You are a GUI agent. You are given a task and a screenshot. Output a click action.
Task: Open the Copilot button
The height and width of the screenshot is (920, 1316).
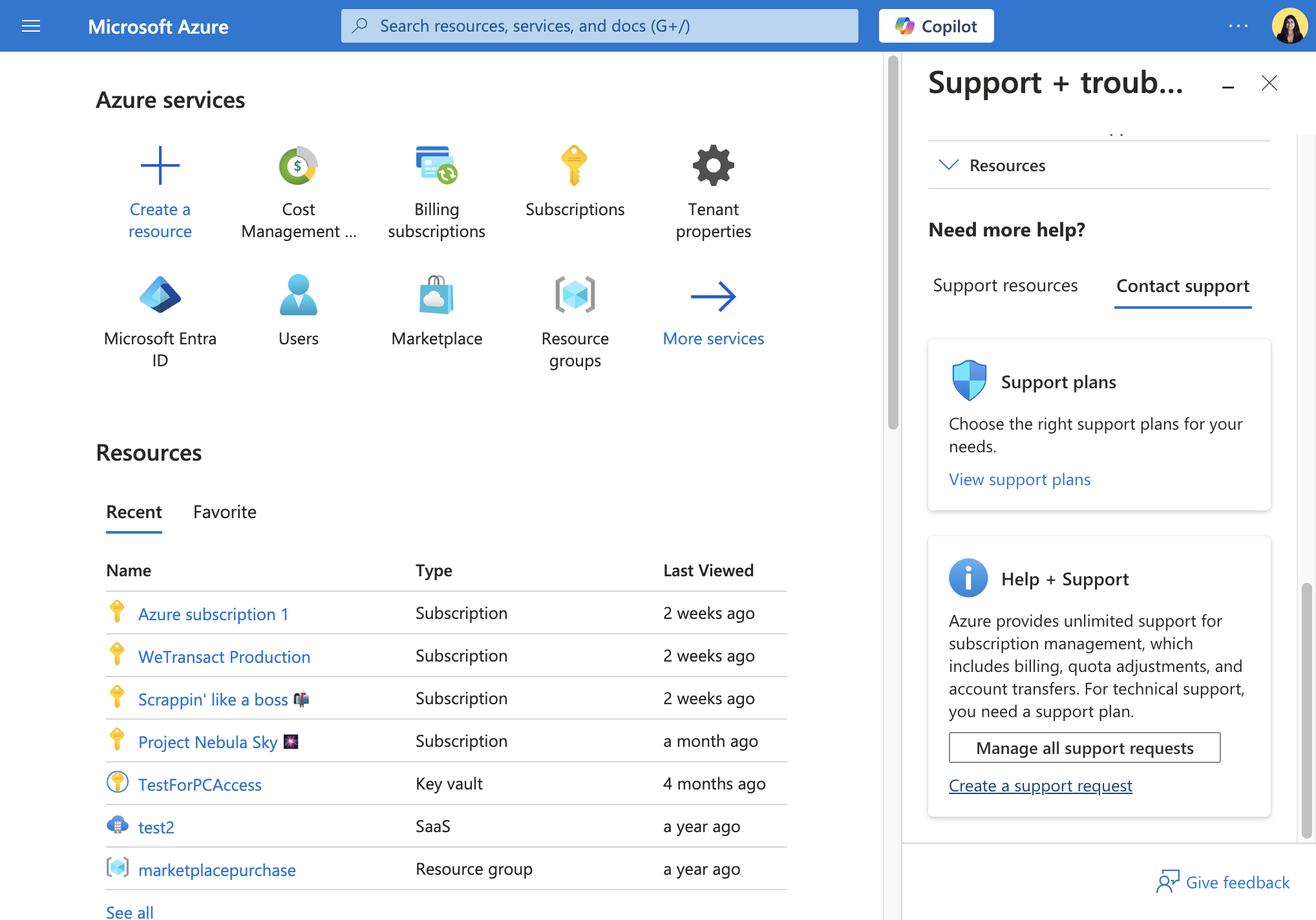click(x=936, y=26)
